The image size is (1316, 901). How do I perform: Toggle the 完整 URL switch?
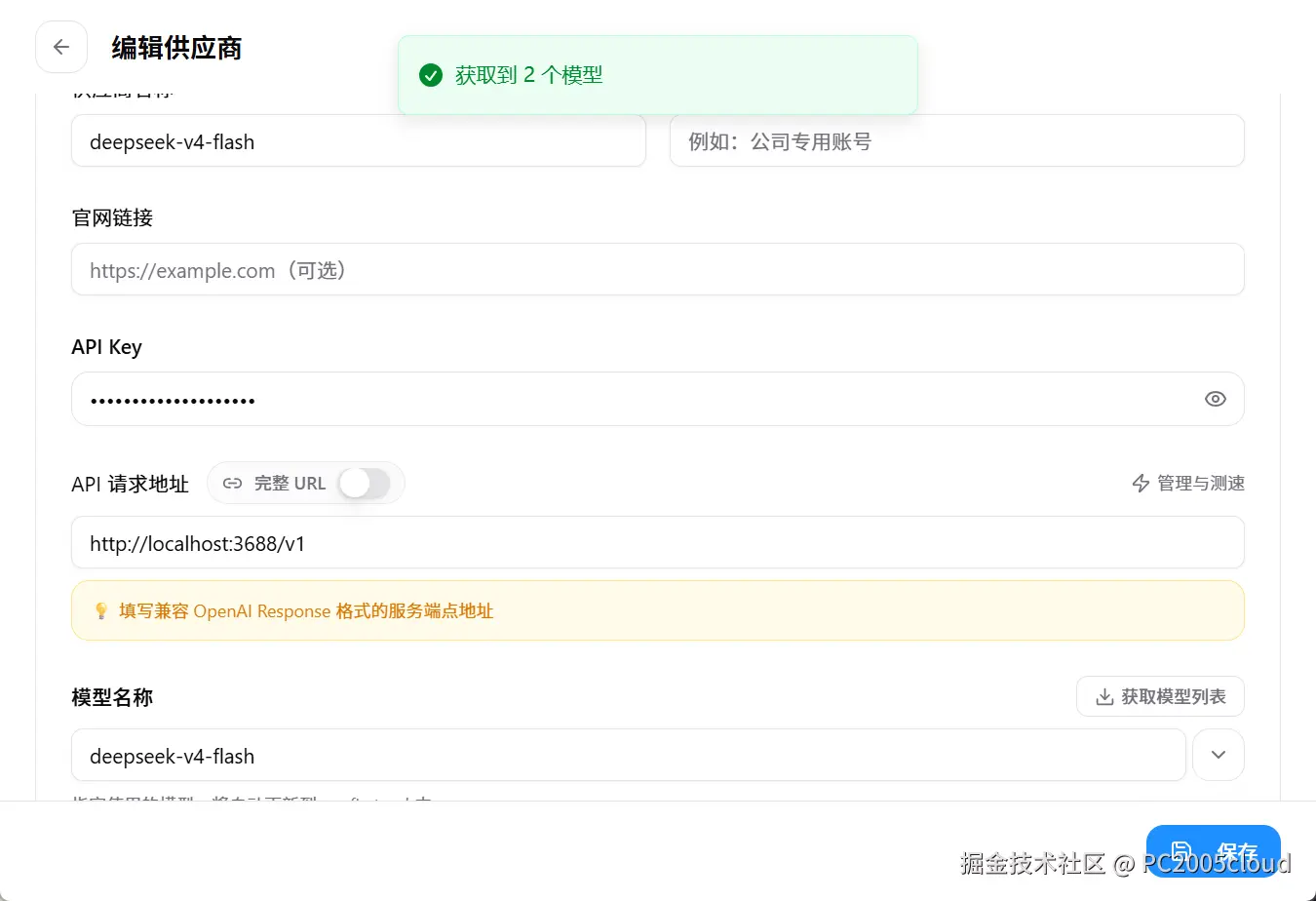(365, 483)
